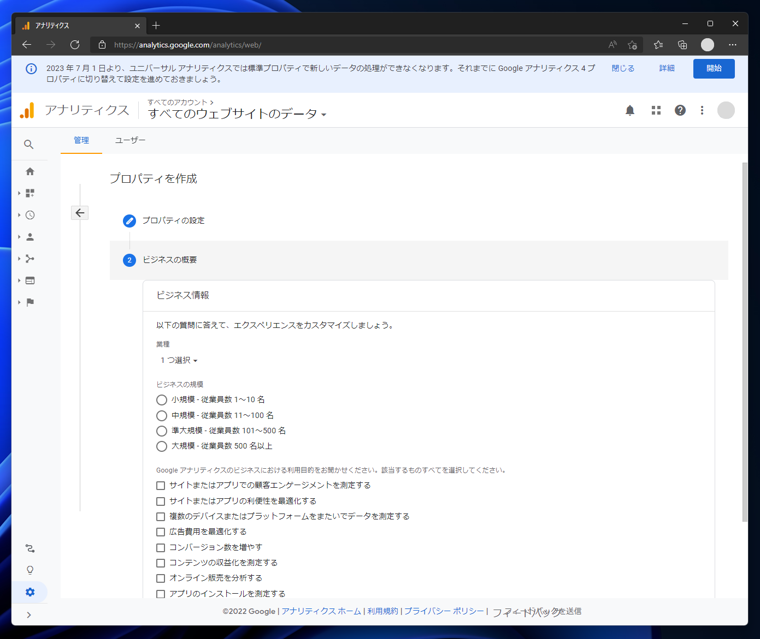760x639 pixels.
Task: Open 利用規約 footer link
Action: coord(382,611)
